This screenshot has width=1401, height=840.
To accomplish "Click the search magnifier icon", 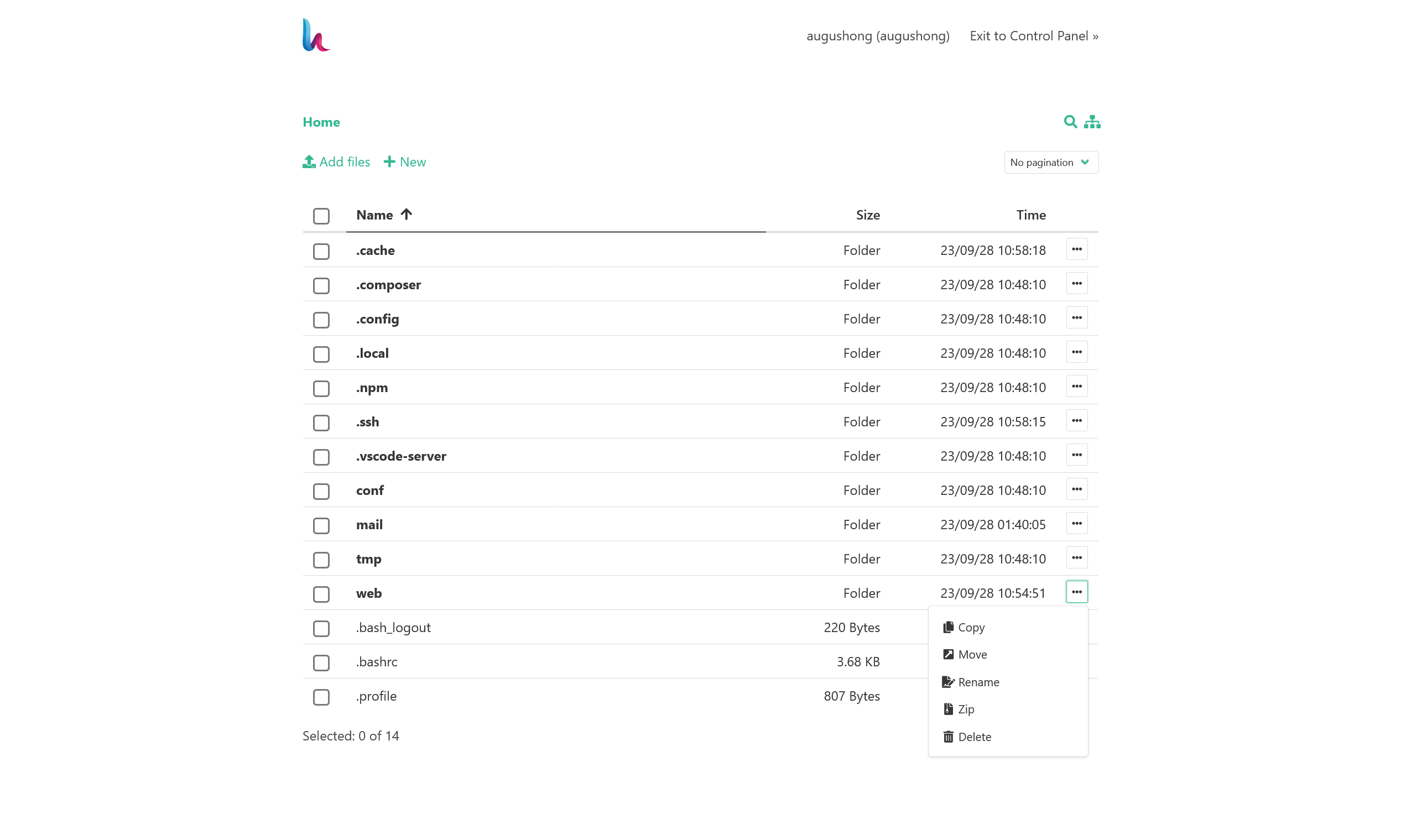I will point(1069,122).
